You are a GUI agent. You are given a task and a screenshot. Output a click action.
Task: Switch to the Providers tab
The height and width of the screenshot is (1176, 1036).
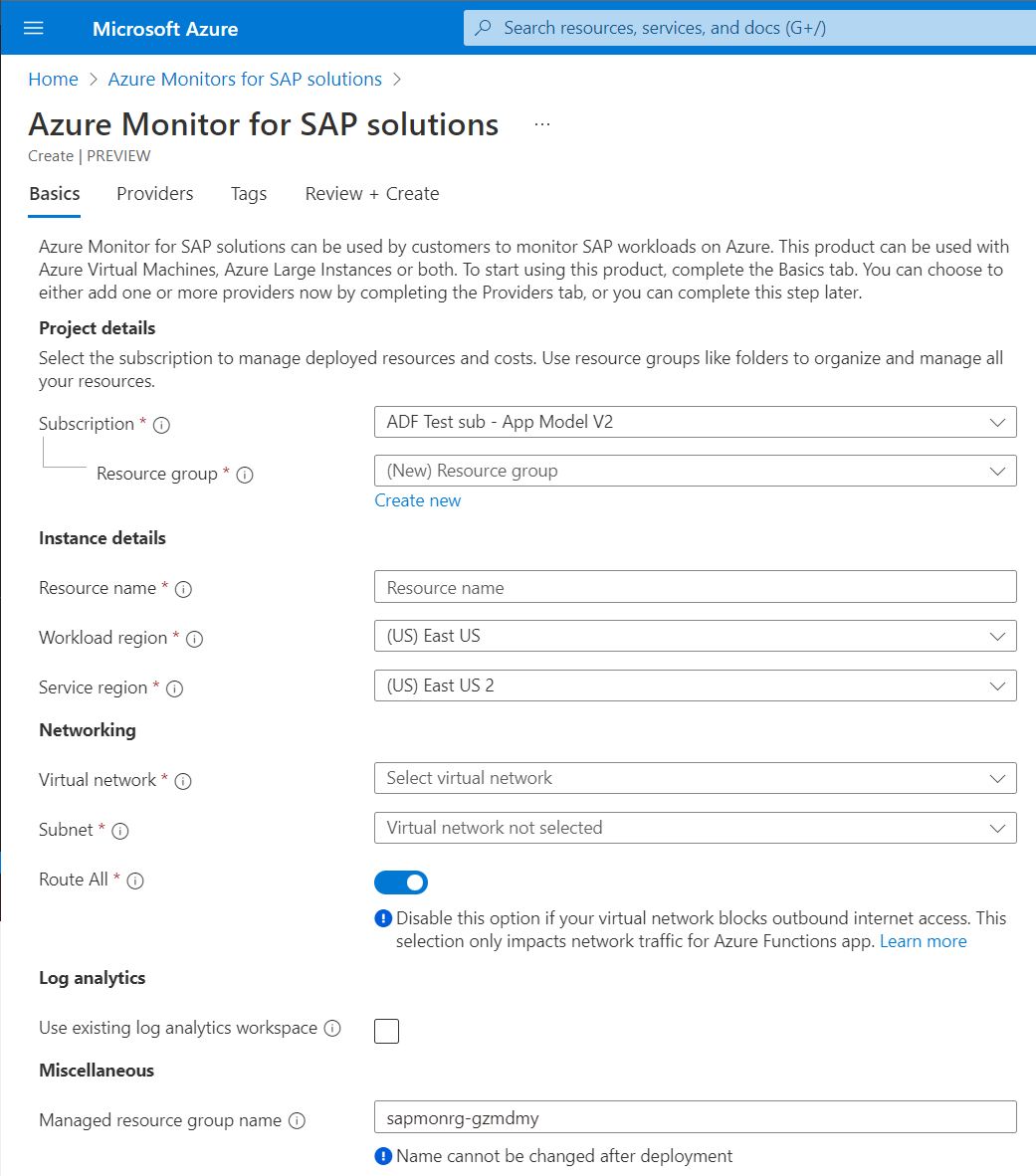pos(154,194)
